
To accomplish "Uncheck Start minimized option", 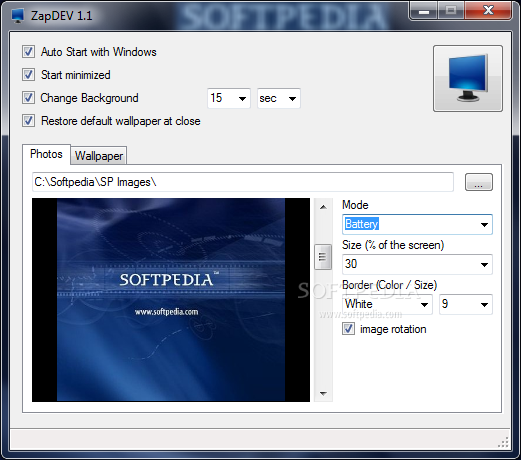I will click(x=28, y=75).
